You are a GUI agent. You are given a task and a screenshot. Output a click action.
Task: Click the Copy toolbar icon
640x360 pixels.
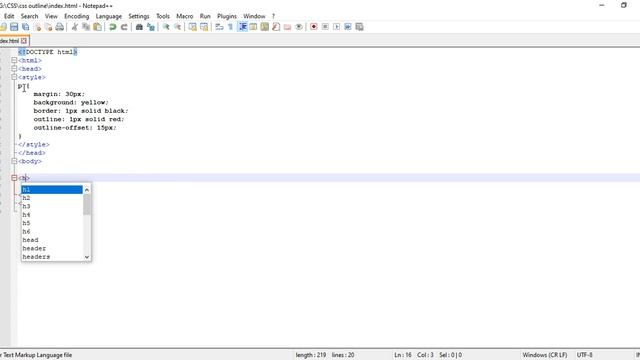[86, 27]
